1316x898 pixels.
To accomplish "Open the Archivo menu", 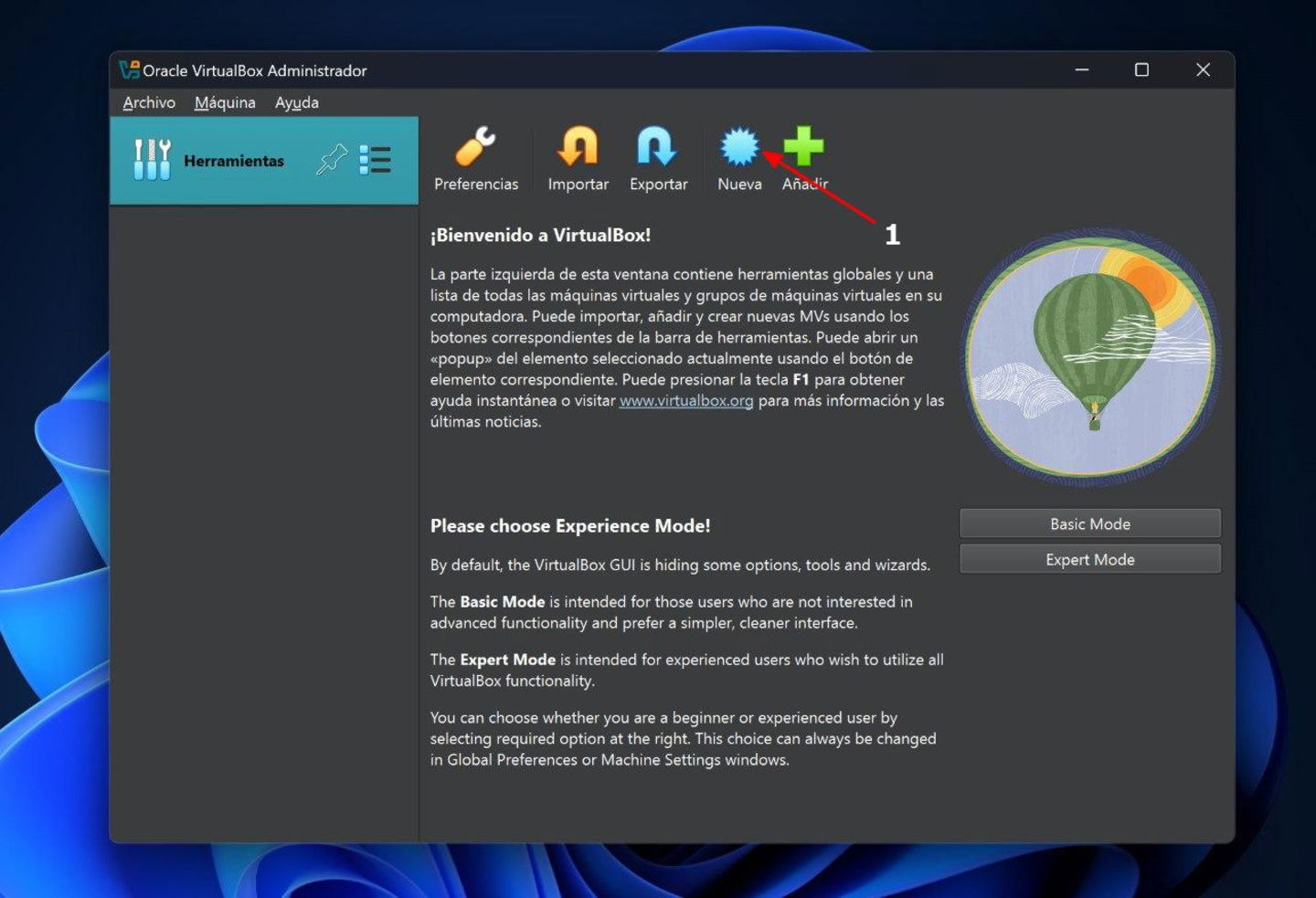I will 149,102.
